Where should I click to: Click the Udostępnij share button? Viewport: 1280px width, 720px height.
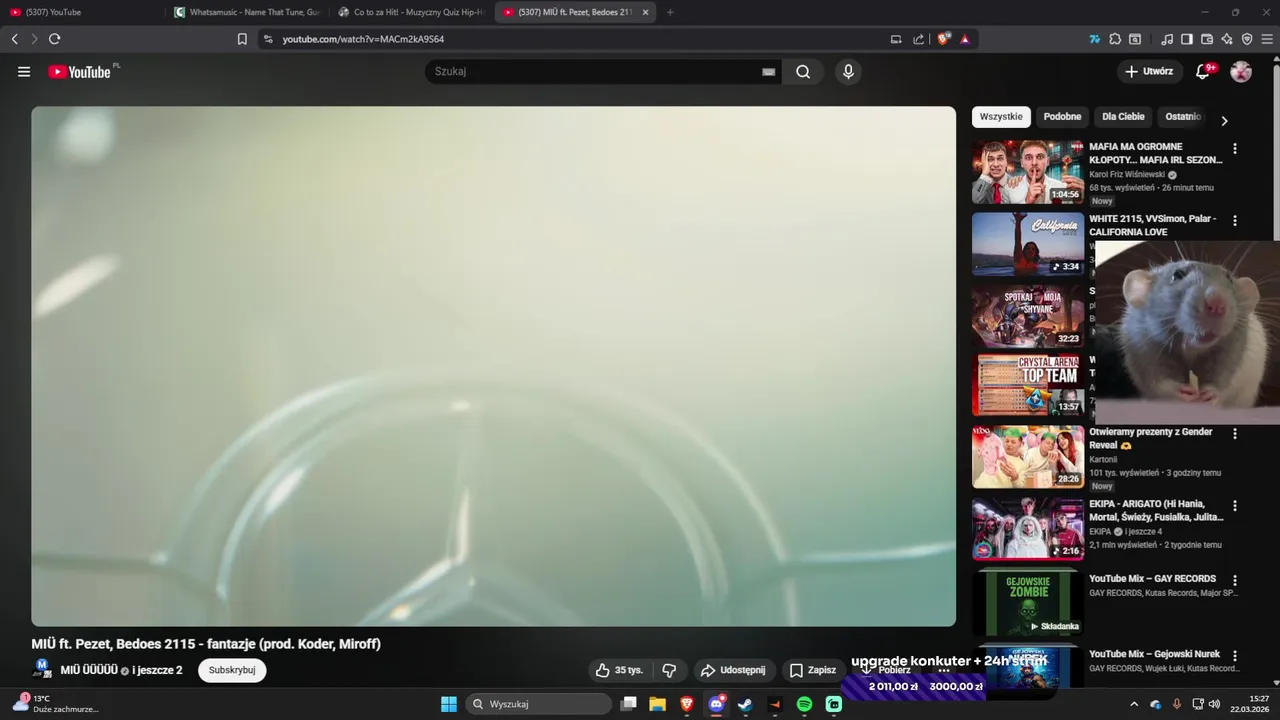(x=733, y=670)
